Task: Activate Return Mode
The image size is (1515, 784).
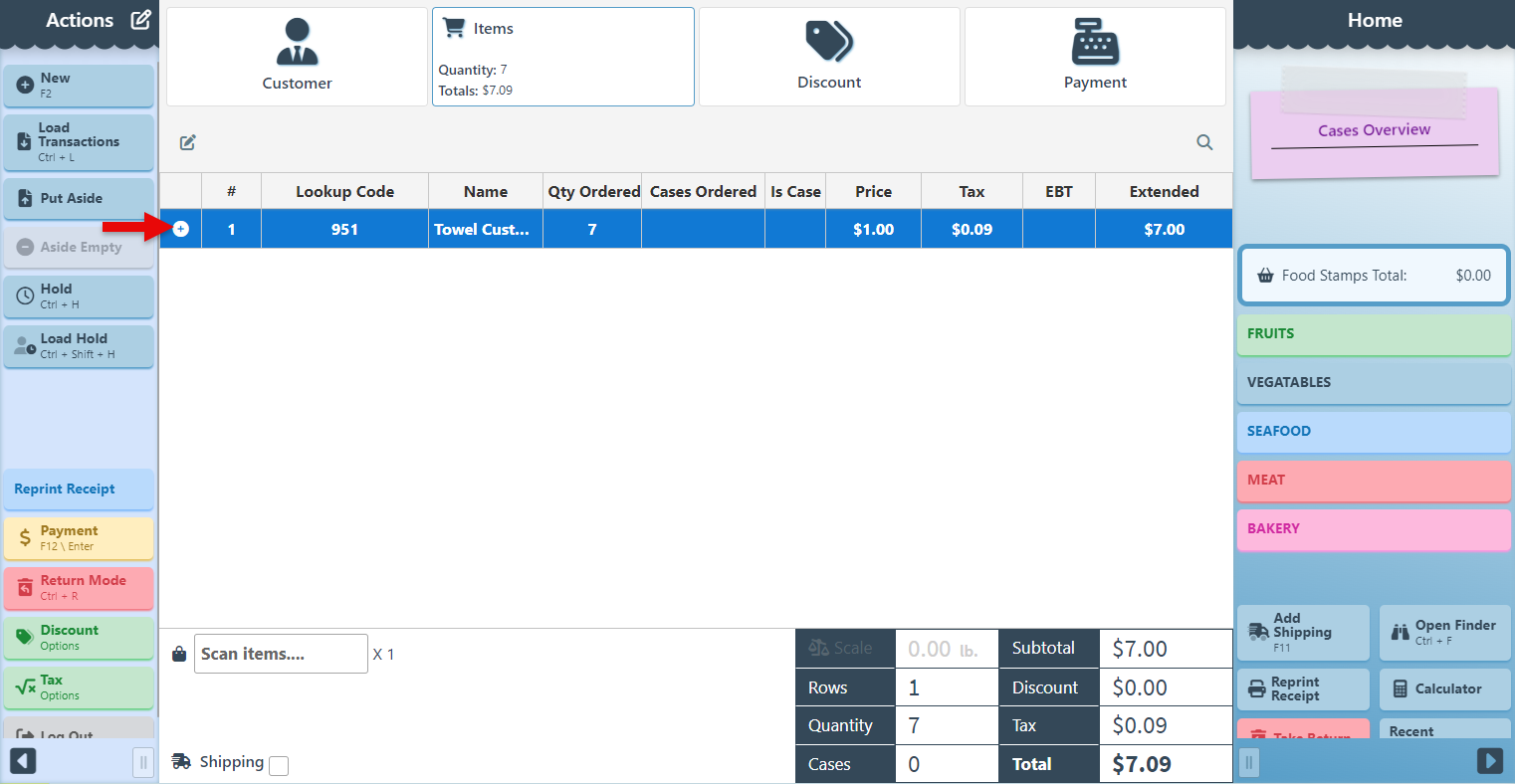Action: [79, 587]
